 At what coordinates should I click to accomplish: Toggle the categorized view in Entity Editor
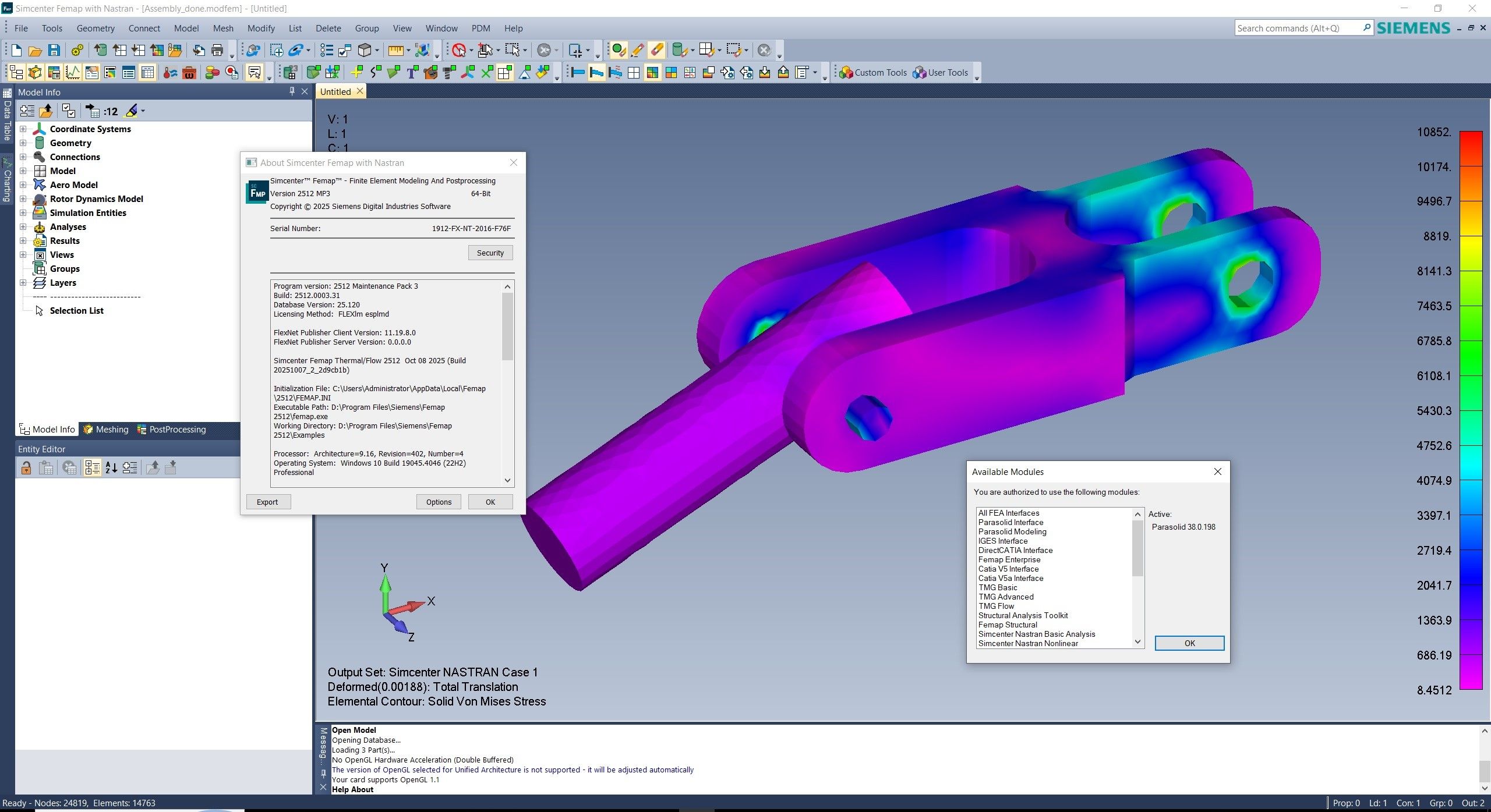[92, 467]
